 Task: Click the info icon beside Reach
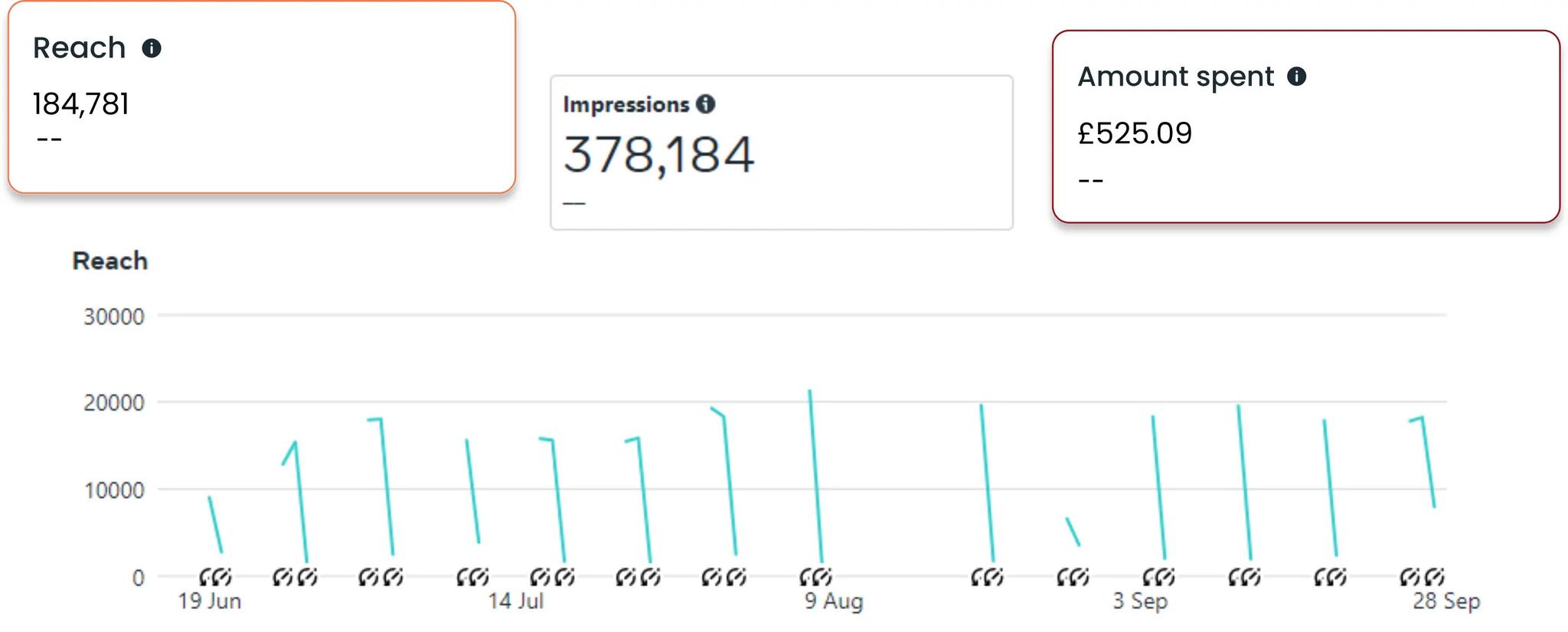click(x=152, y=48)
